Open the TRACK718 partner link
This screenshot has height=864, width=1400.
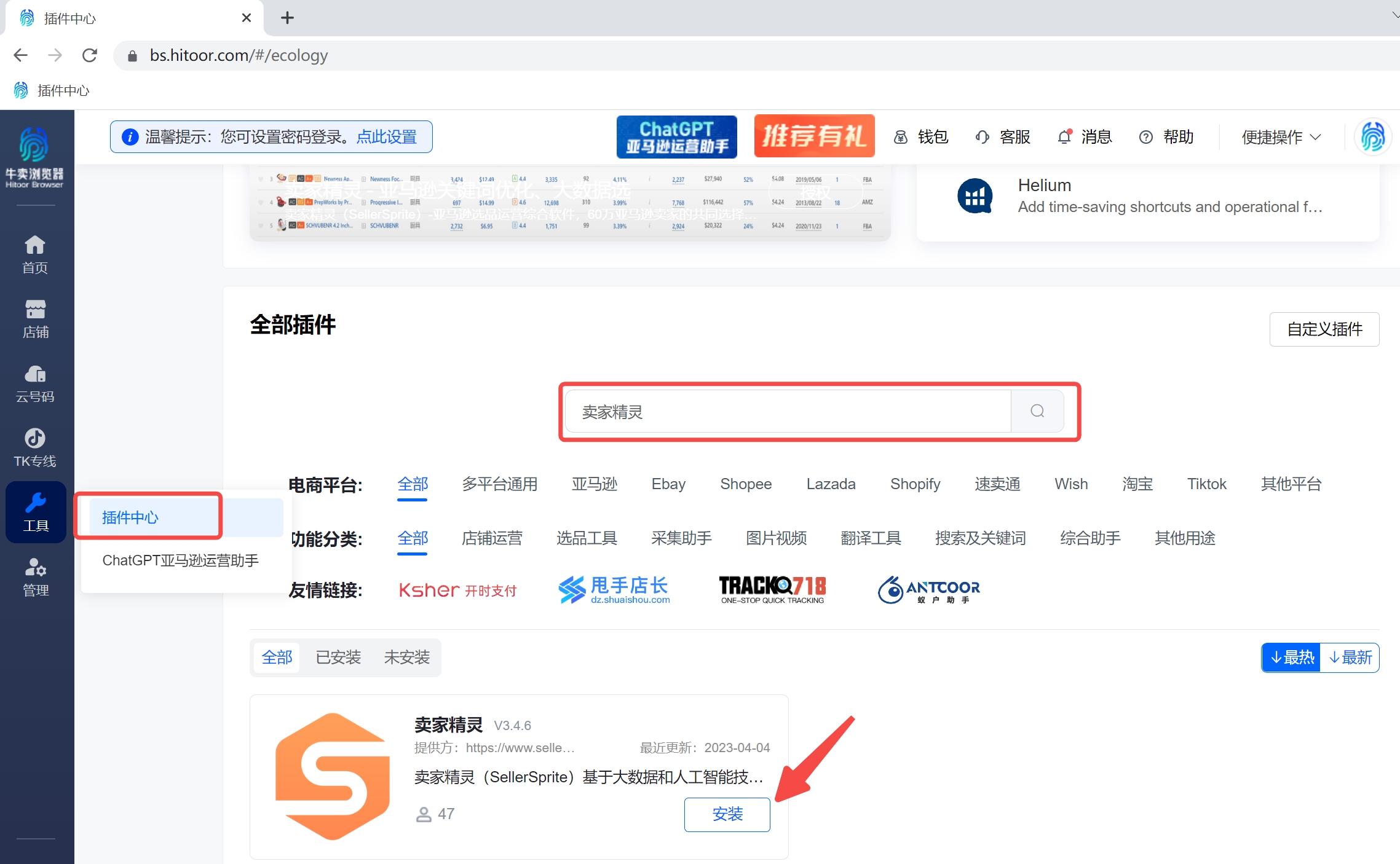point(772,590)
